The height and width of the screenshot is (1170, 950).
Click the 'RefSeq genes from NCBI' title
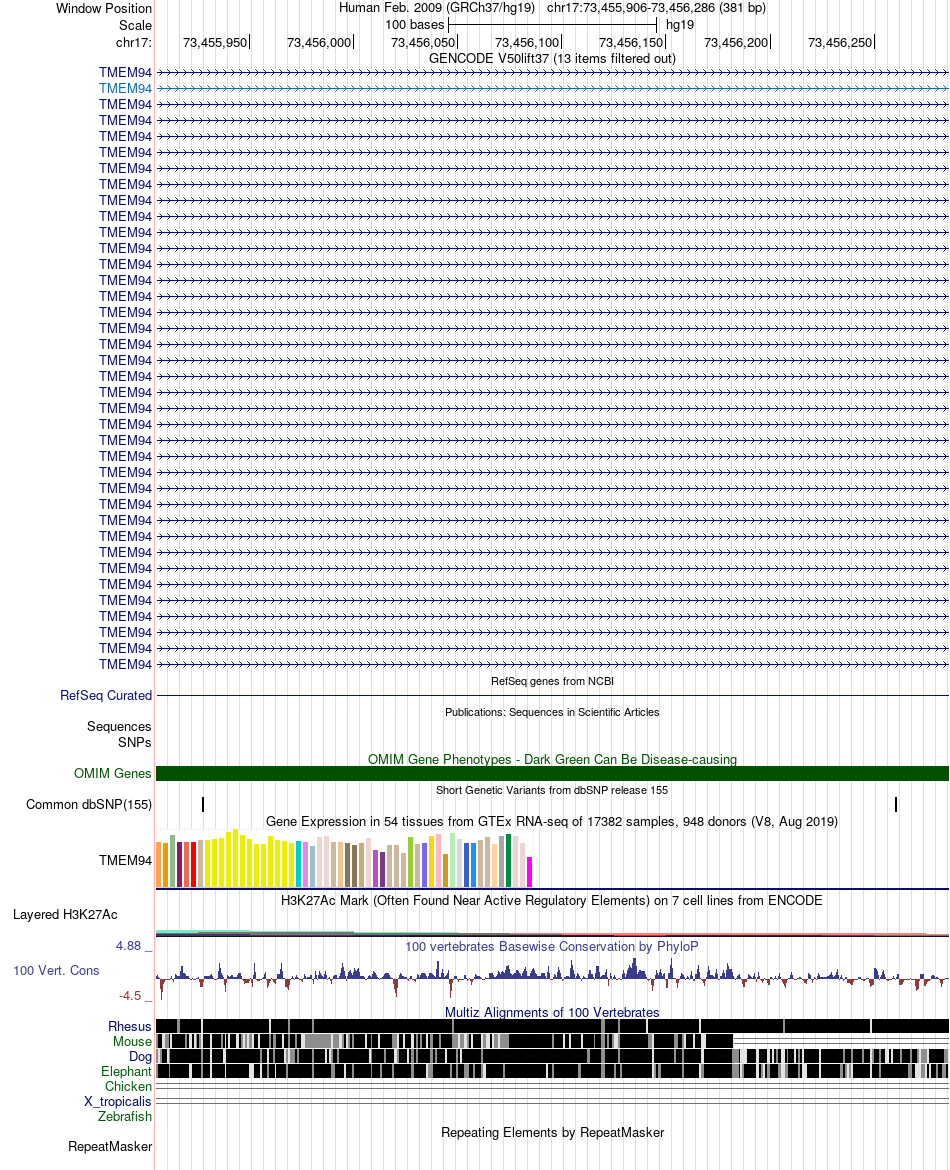tap(552, 681)
